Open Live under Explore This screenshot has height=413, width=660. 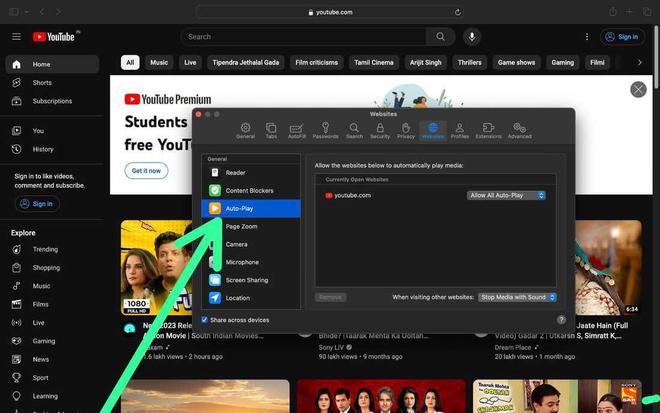click(x=52, y=322)
